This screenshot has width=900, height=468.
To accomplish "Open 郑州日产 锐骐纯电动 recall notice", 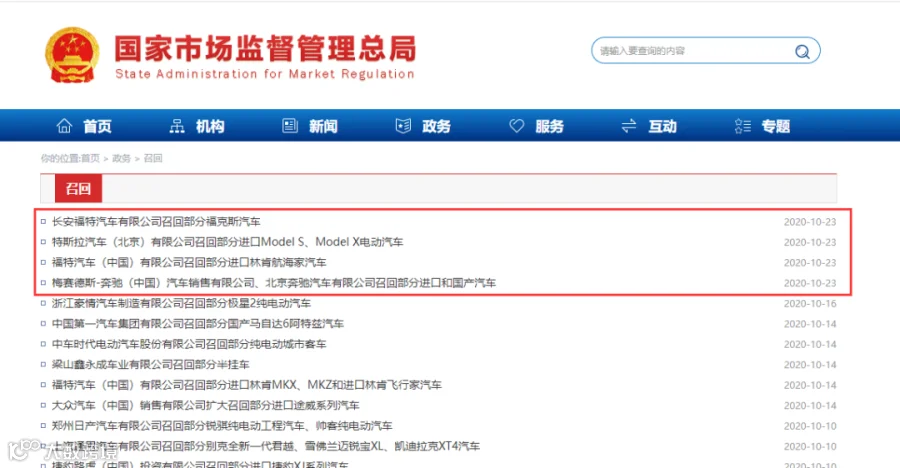I will [222, 426].
